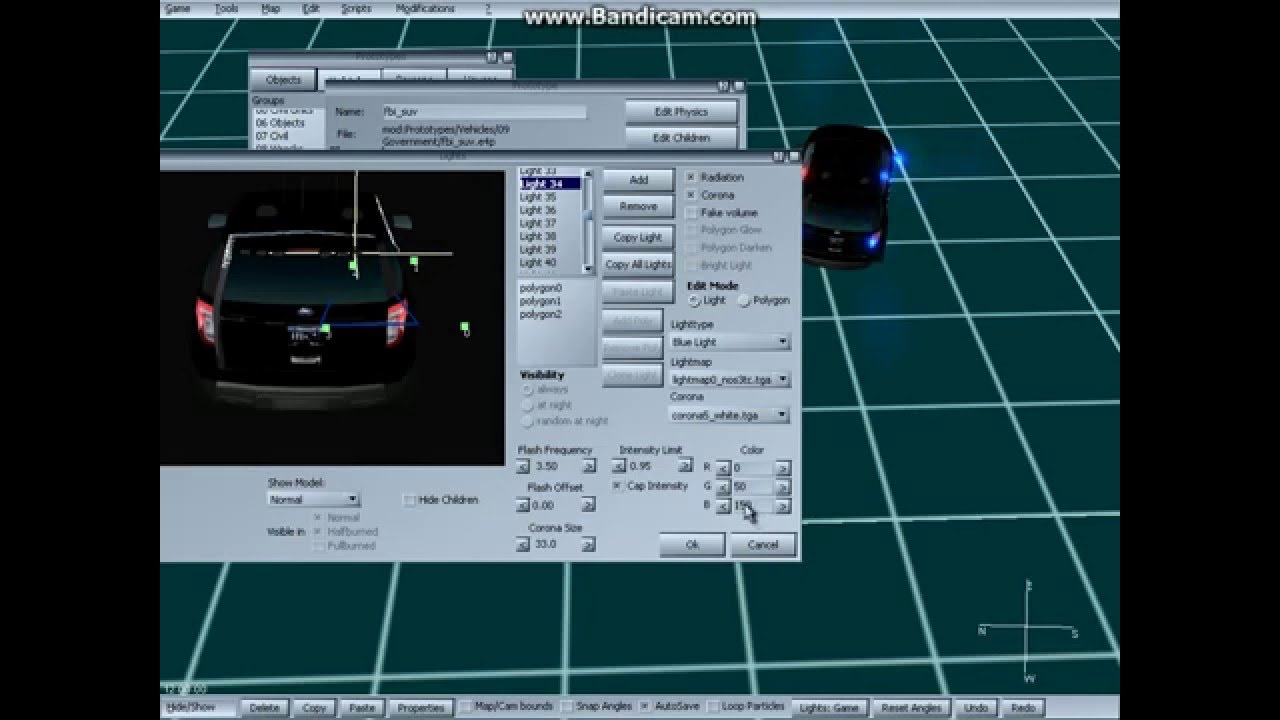Click the Remove light button
This screenshot has height=720, width=1280.
[638, 206]
